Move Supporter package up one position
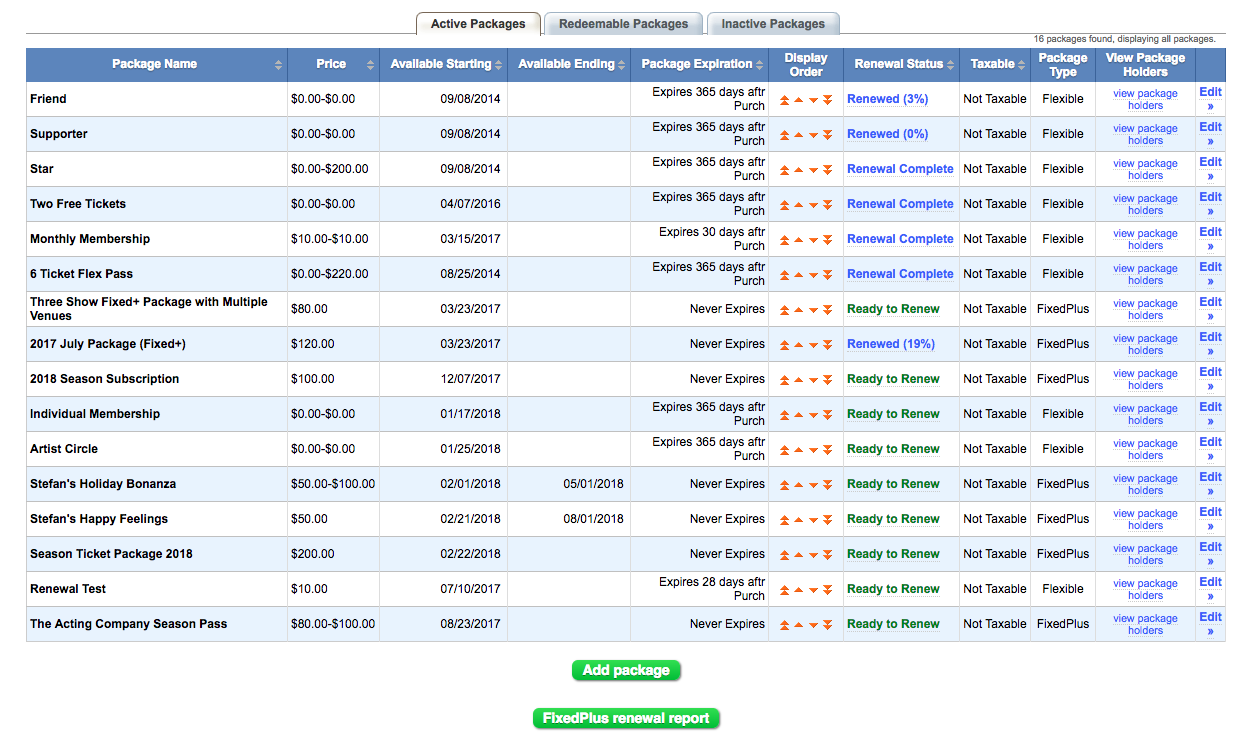This screenshot has width=1256, height=744. pyautogui.click(x=798, y=134)
